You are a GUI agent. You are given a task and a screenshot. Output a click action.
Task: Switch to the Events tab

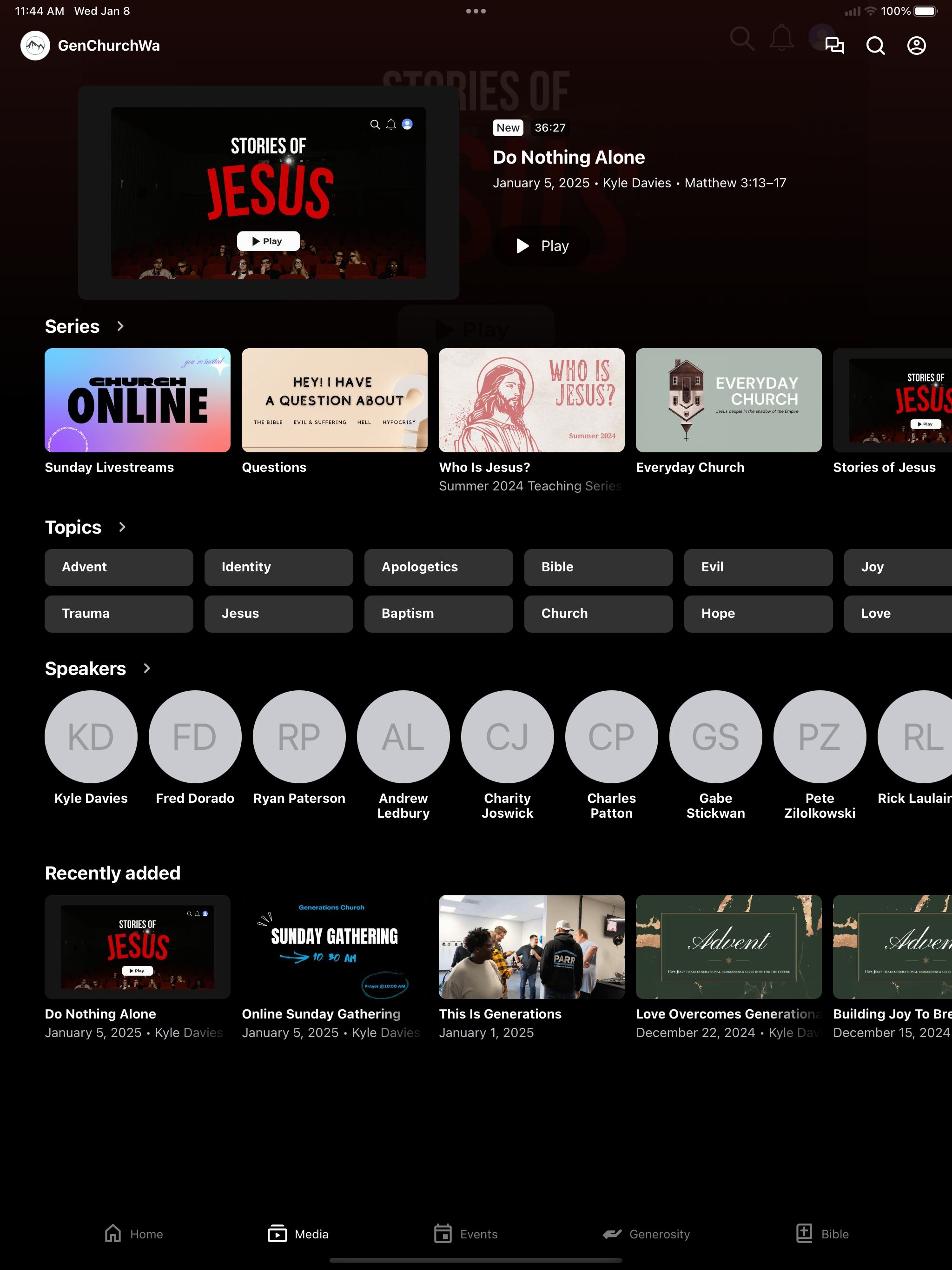[x=466, y=1233]
